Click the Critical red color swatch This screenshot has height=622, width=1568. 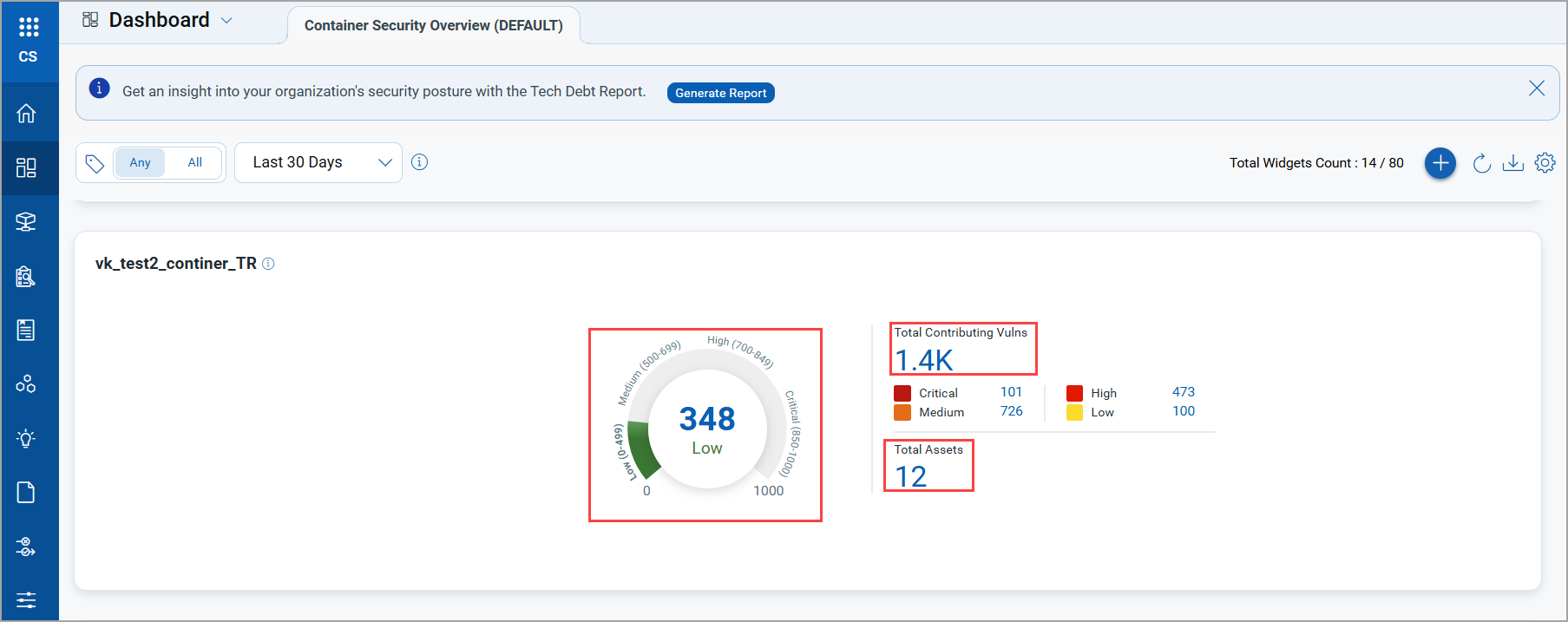(x=902, y=393)
